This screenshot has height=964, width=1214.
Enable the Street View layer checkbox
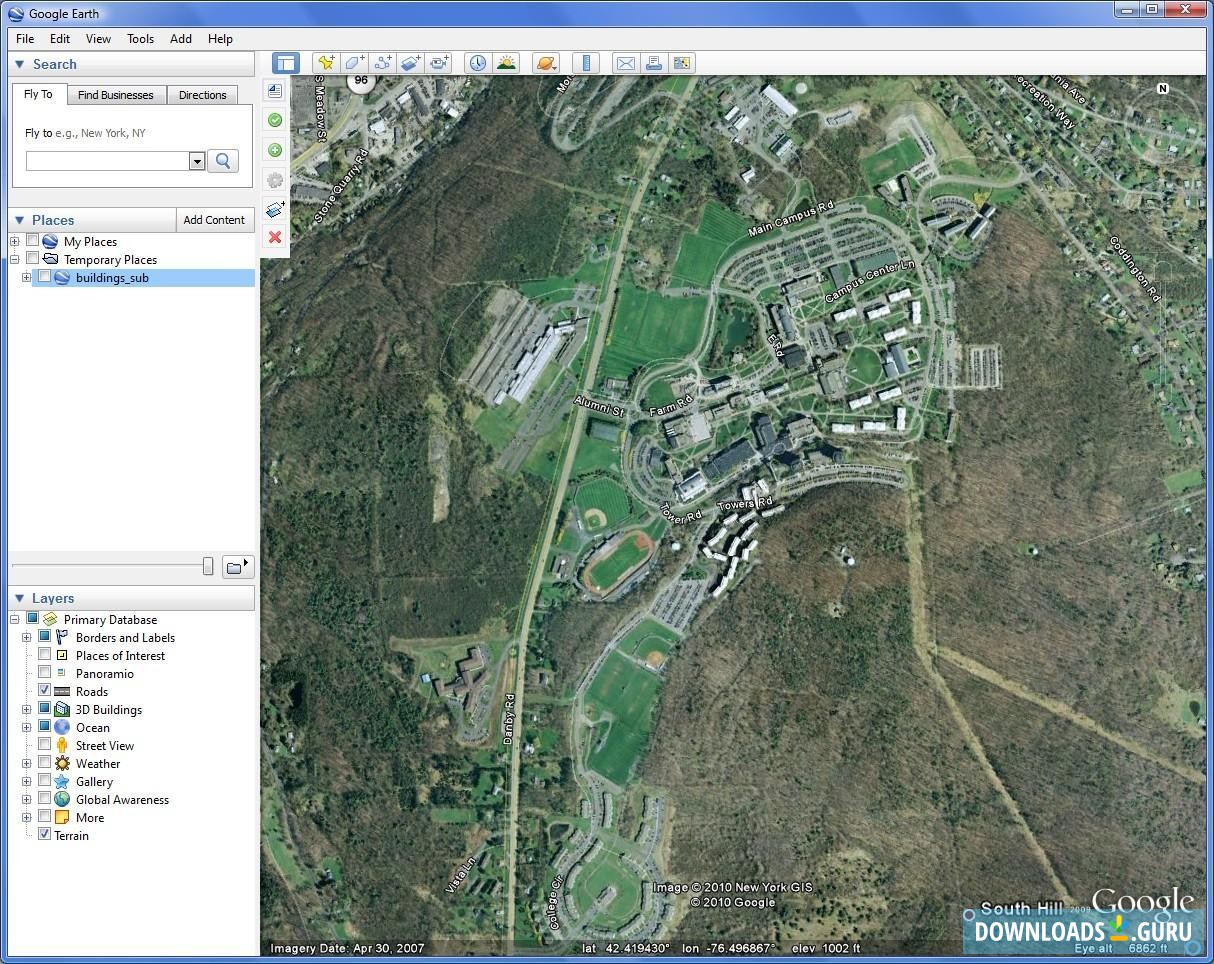coord(45,745)
